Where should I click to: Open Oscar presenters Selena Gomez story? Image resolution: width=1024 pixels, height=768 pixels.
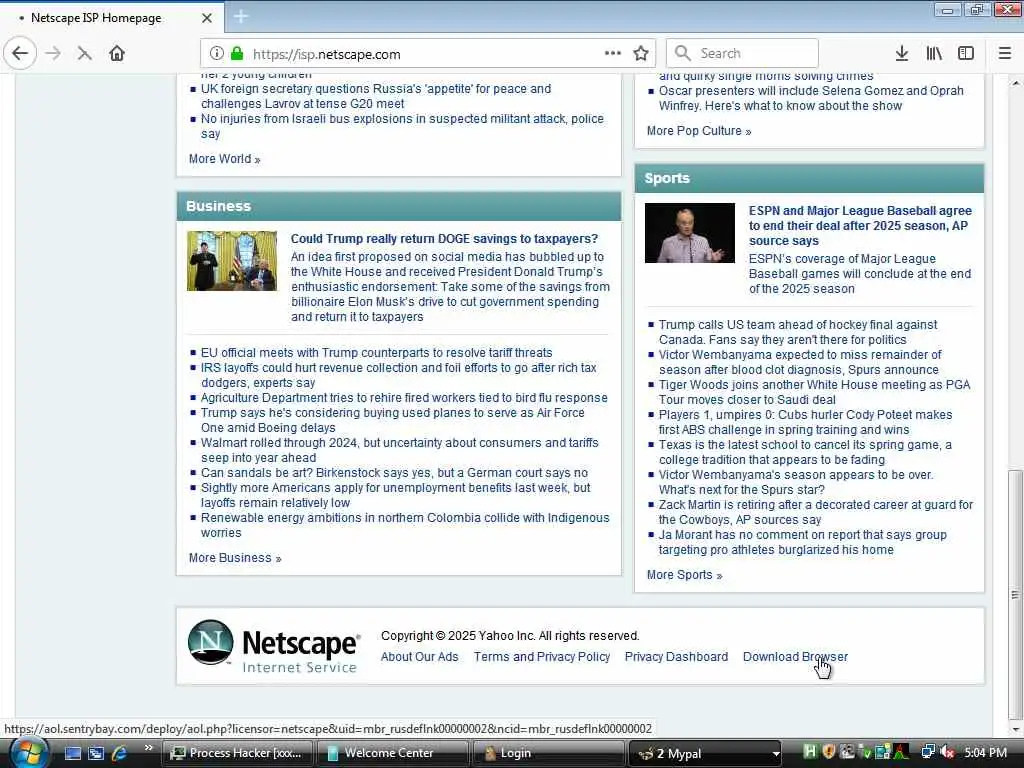811,98
